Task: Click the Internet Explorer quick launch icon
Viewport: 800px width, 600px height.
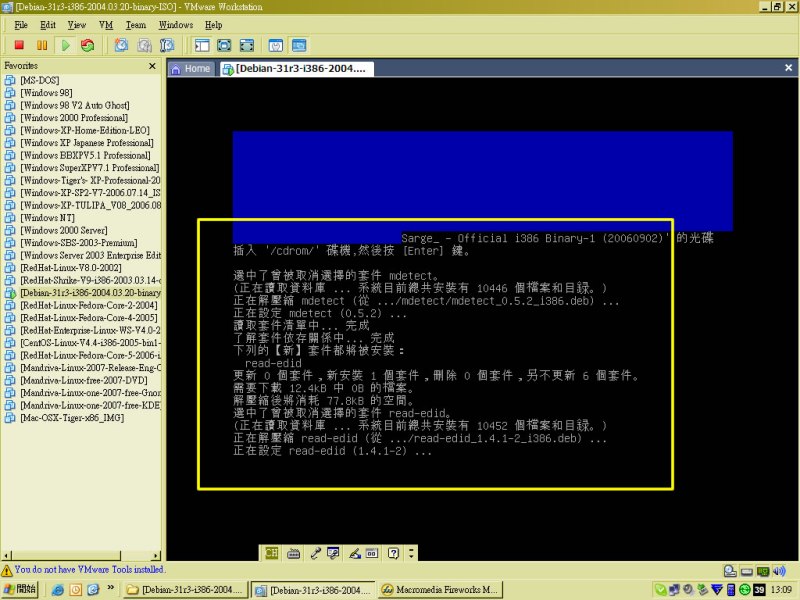Action: click(x=58, y=590)
